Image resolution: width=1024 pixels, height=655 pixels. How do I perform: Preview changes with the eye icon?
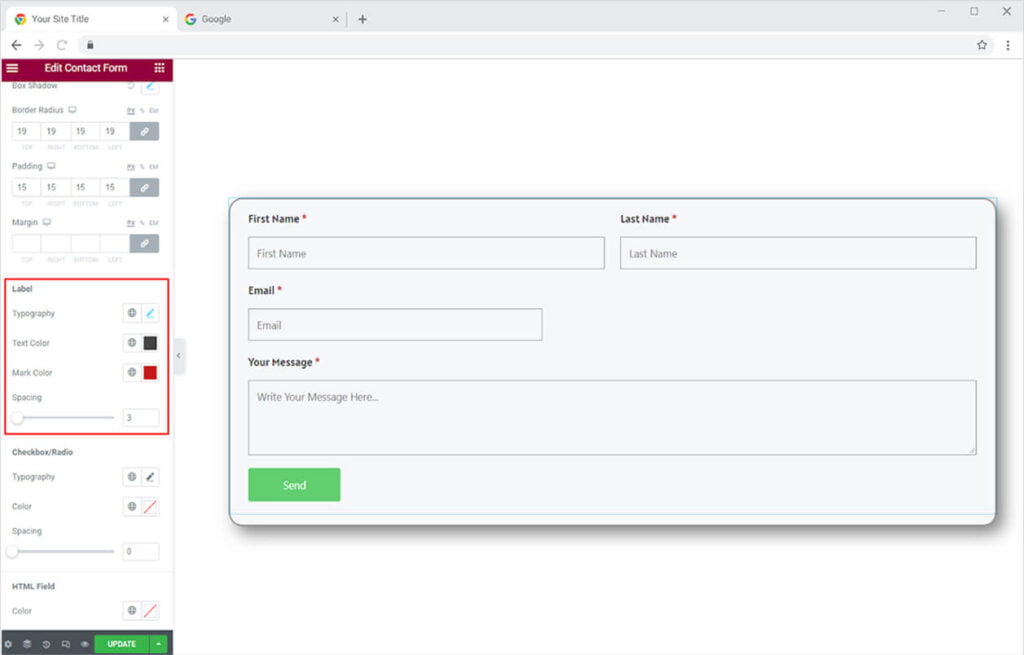(x=84, y=644)
